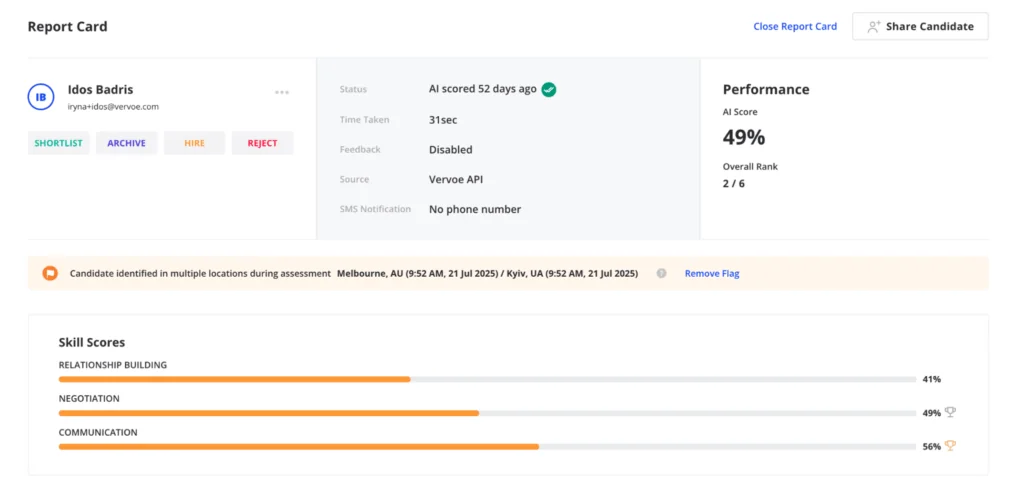The height and width of the screenshot is (491, 1024).
Task: Click the gray info icon beside Kyiv location
Action: (661, 273)
